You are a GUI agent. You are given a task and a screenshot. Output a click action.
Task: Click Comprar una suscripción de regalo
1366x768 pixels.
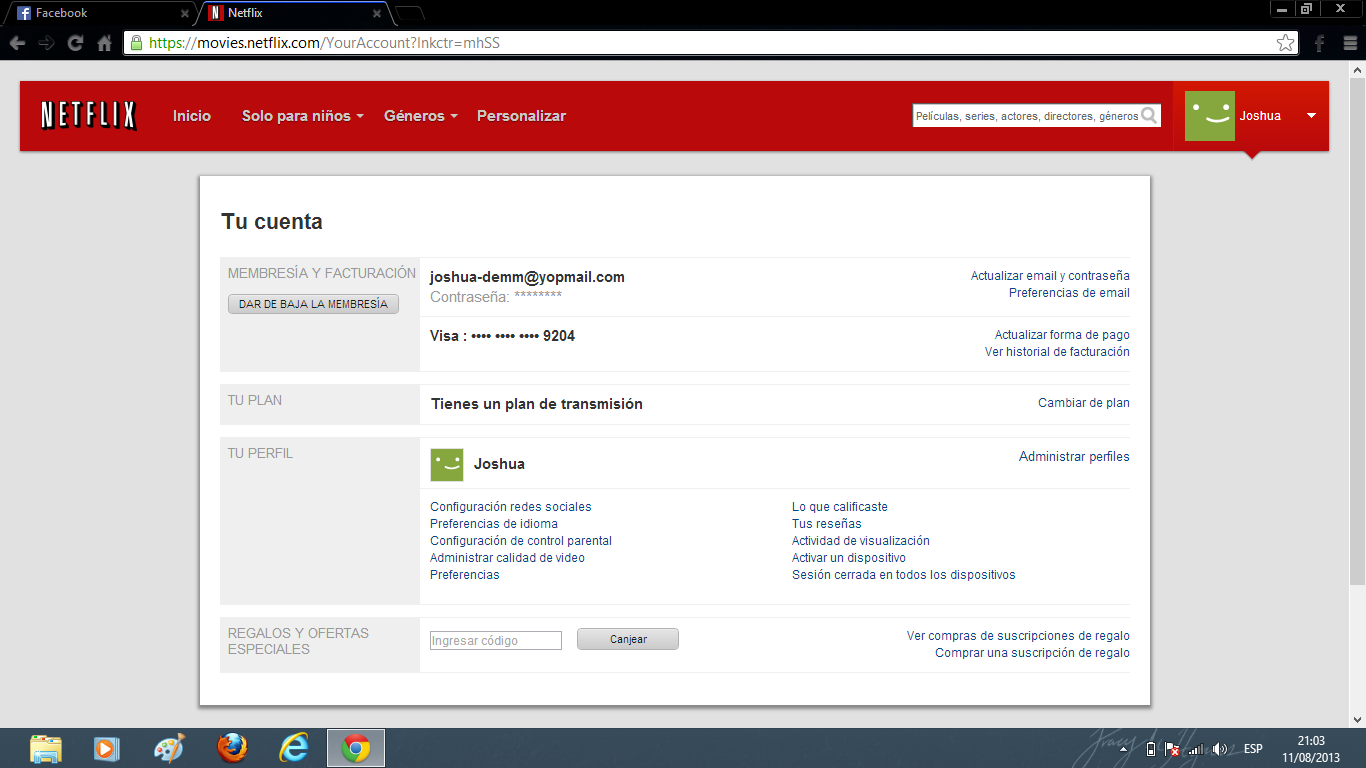click(1032, 653)
